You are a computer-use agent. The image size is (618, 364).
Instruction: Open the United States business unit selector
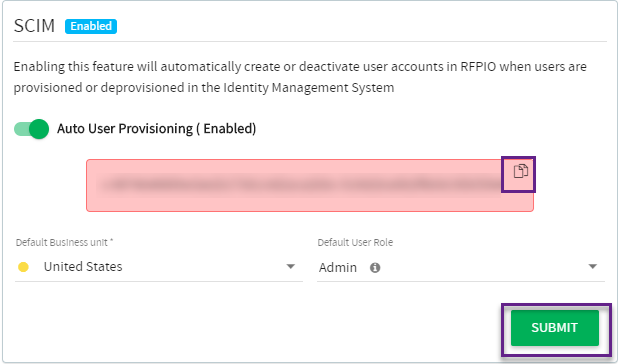159,267
